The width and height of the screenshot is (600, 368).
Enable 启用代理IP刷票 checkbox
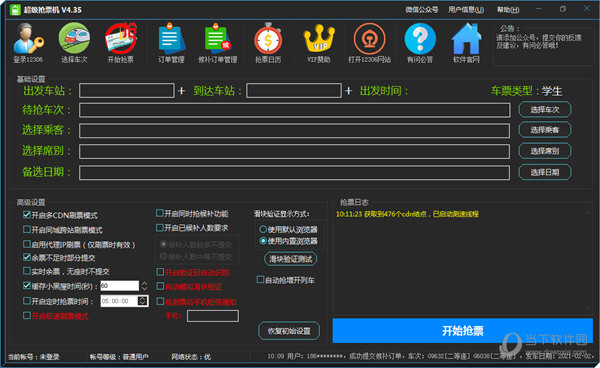pos(27,244)
